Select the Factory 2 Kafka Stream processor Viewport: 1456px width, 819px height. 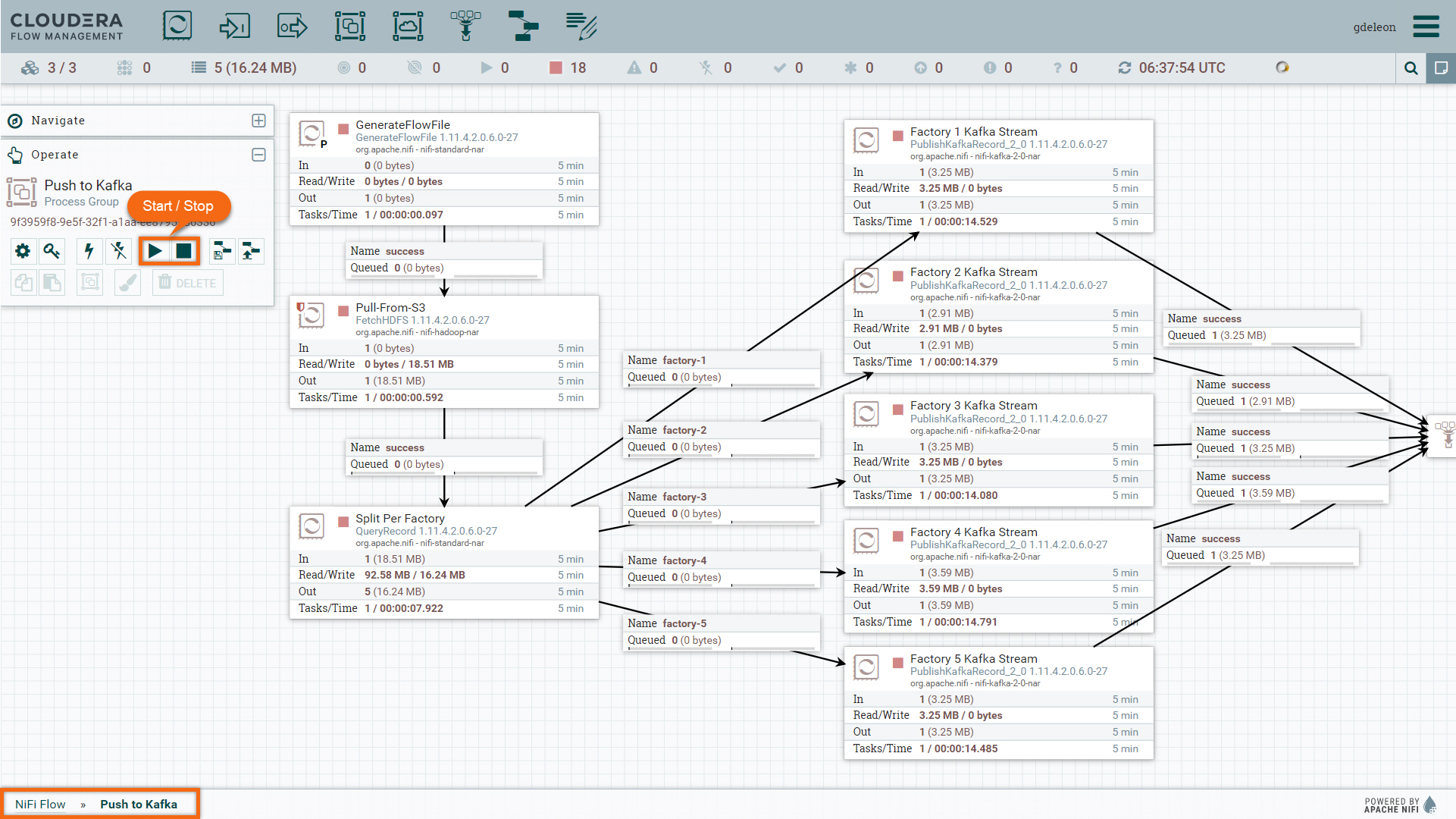[999, 317]
